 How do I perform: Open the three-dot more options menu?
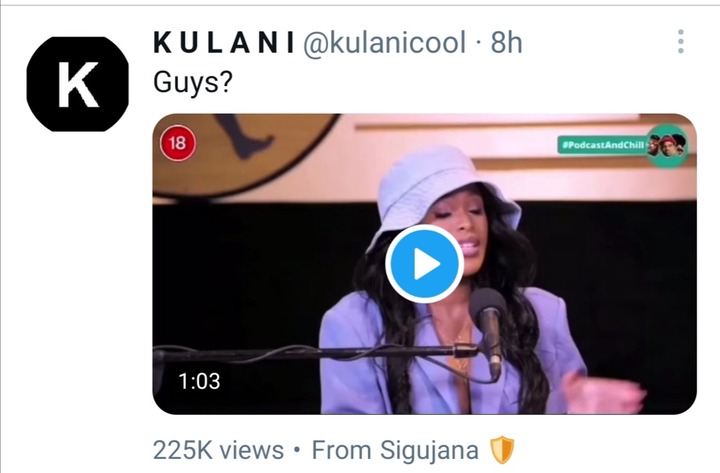click(x=681, y=42)
